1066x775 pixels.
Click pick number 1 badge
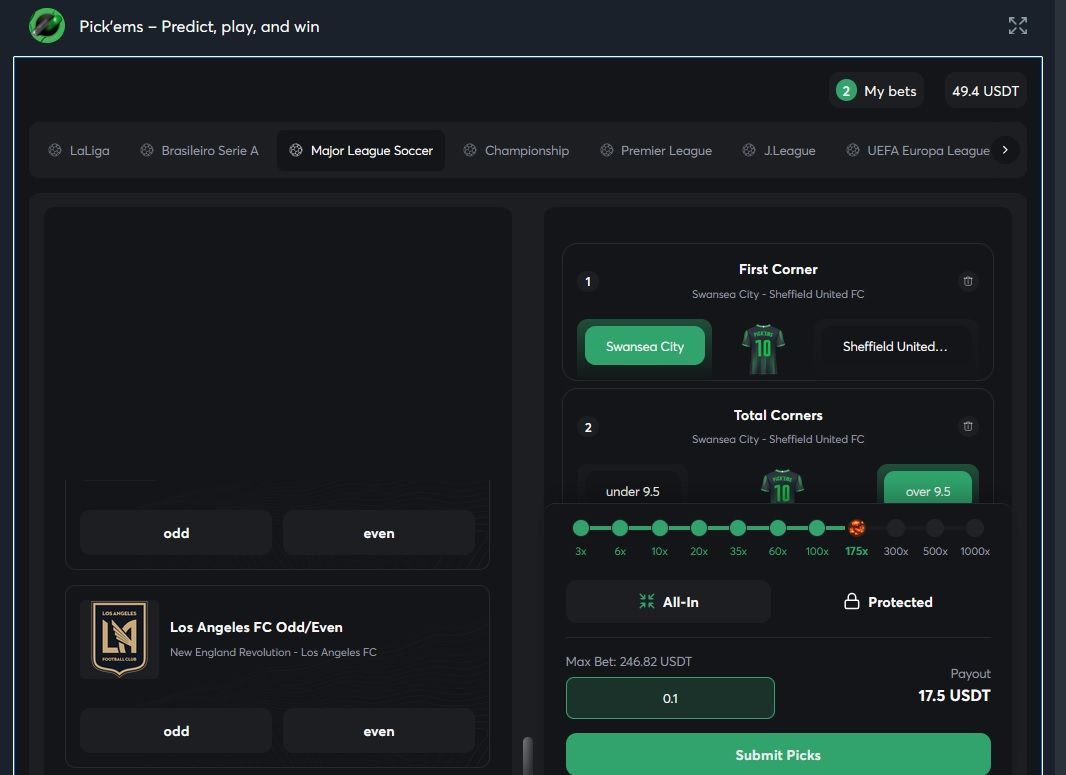coord(588,281)
